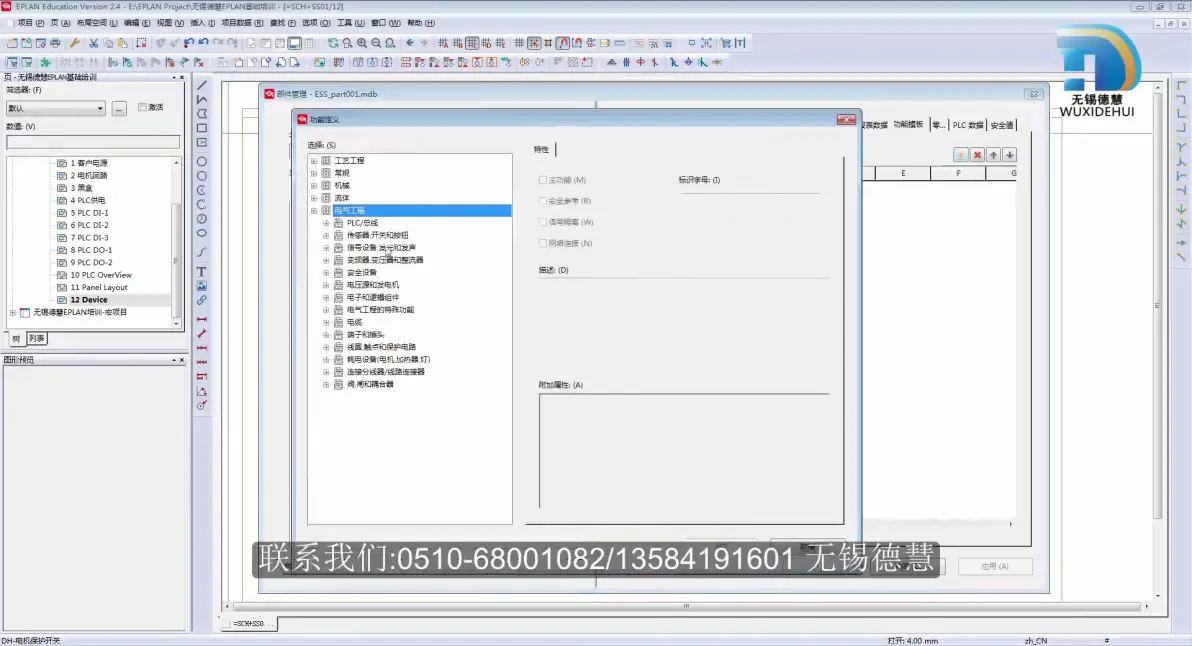Click the 数值 (V) input field
The width and height of the screenshot is (1192, 646).
pyautogui.click(x=93, y=142)
